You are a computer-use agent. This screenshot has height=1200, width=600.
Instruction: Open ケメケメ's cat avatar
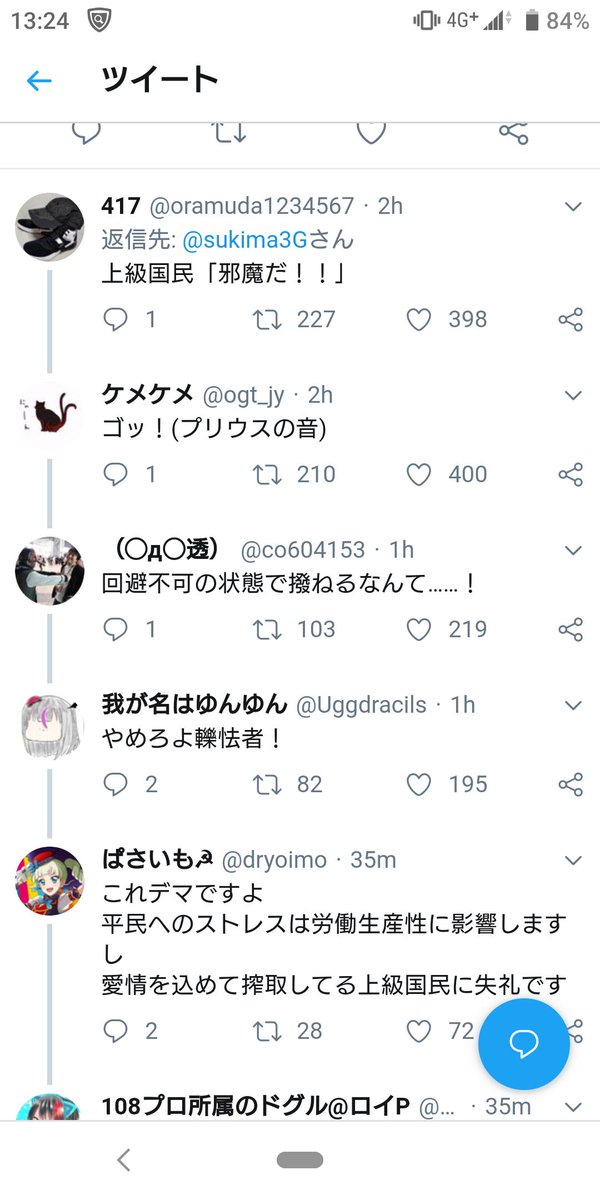(49, 413)
